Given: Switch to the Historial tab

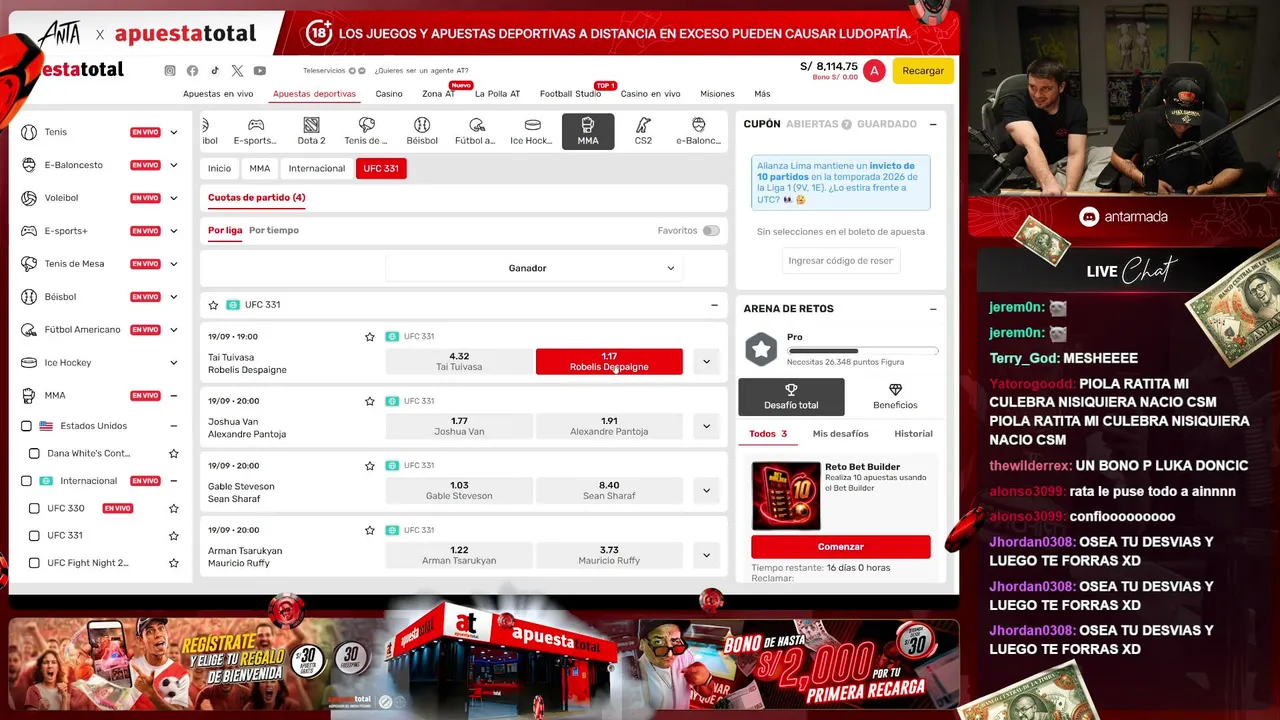Looking at the screenshot, I should tap(913, 434).
